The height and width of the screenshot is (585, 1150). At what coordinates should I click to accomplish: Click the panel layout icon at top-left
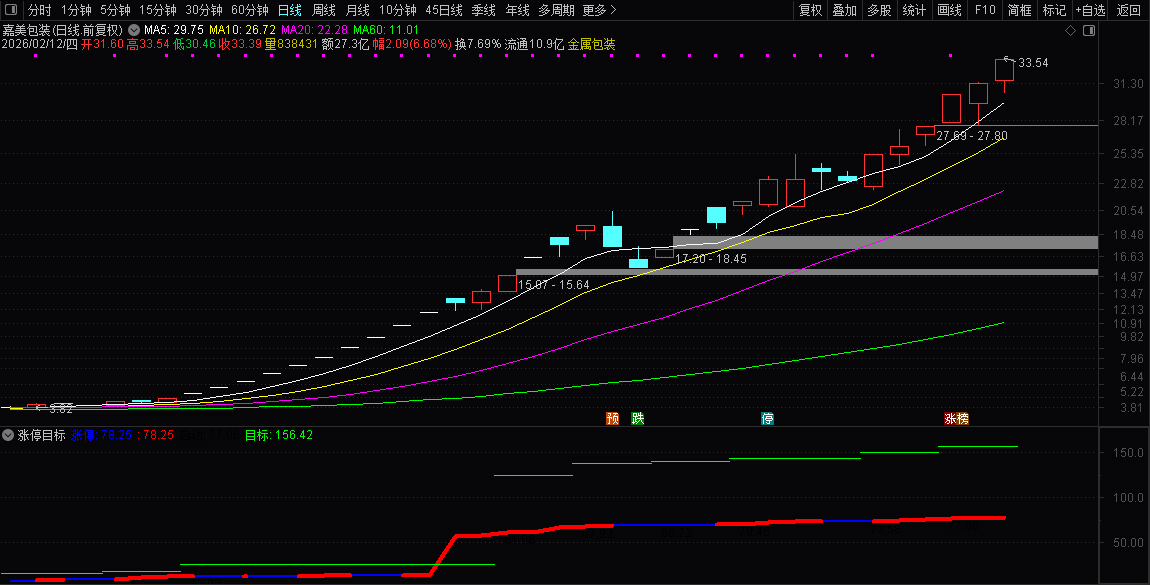11,10
